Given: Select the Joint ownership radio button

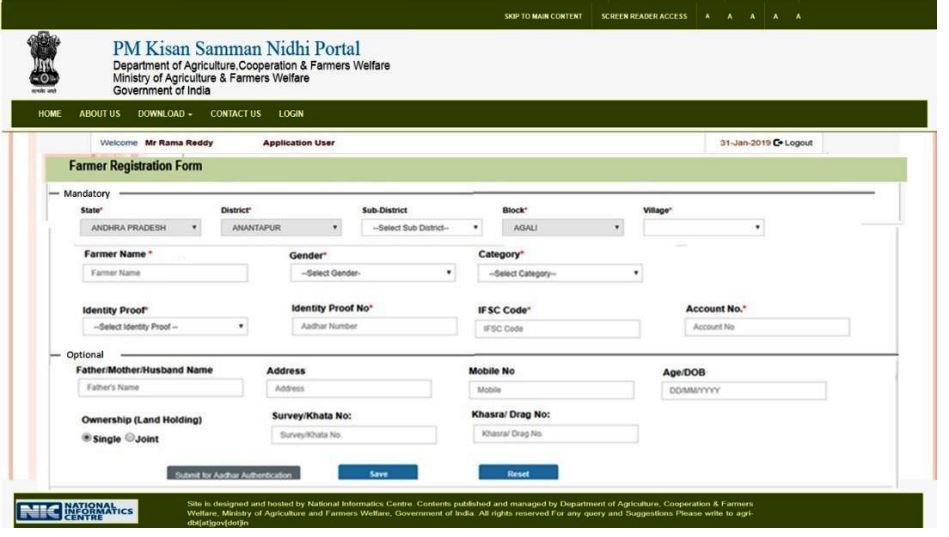Looking at the screenshot, I should point(130,438).
